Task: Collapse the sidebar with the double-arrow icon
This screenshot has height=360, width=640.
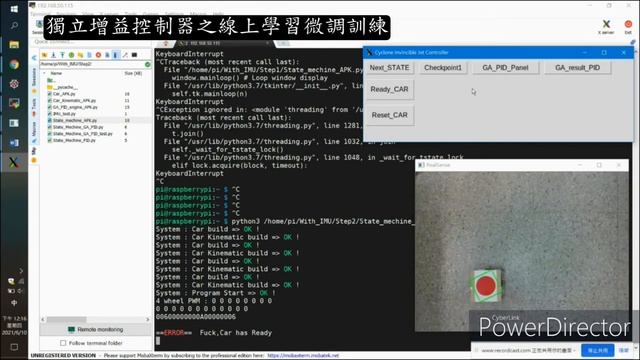Action: (34, 58)
